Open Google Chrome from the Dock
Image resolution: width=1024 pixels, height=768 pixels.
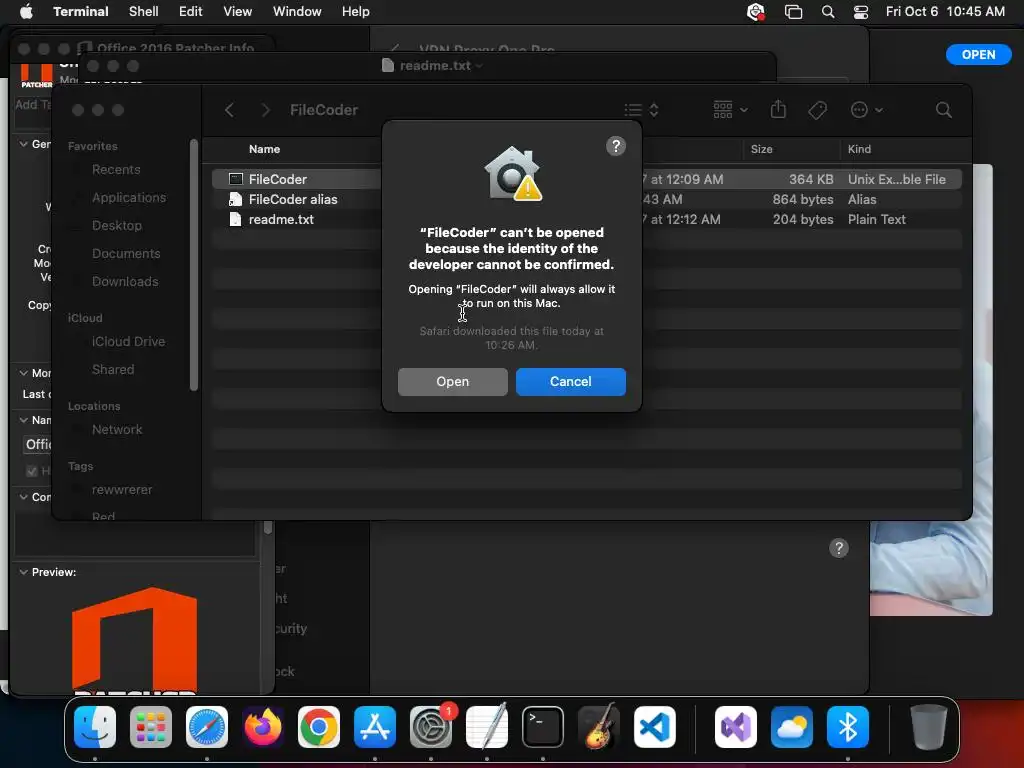[x=319, y=727]
